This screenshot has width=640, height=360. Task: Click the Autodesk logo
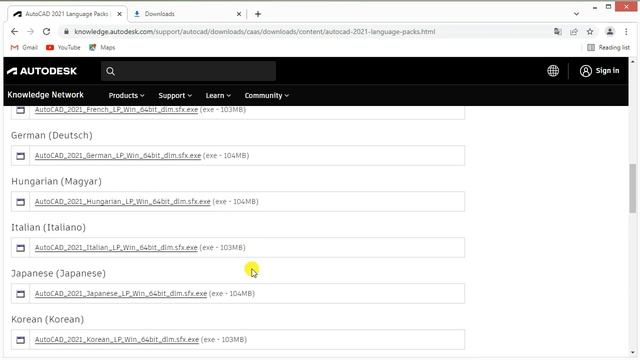(x=42, y=71)
